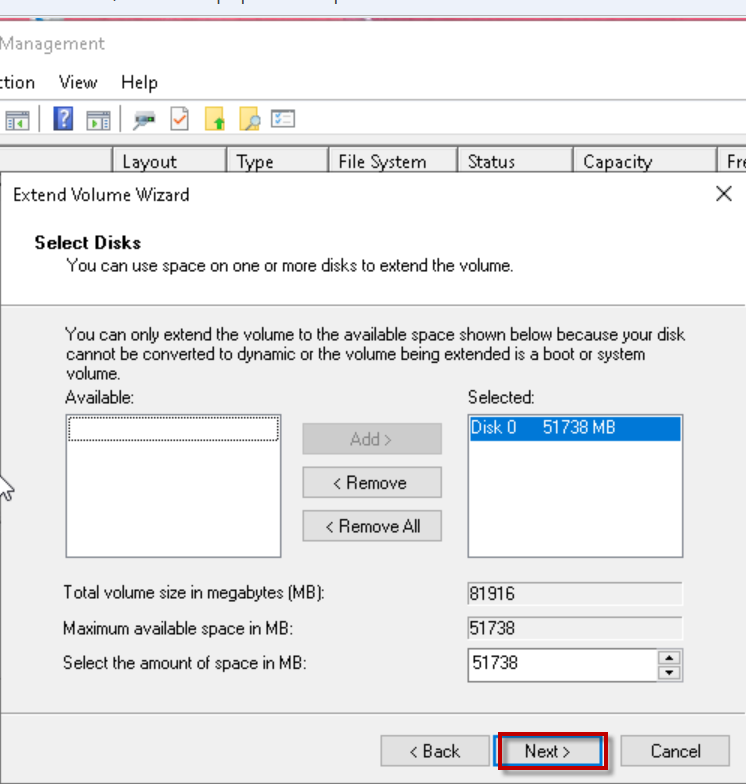Click the folder with green arrow icon
Image resolution: width=746 pixels, height=784 pixels.
(x=215, y=120)
